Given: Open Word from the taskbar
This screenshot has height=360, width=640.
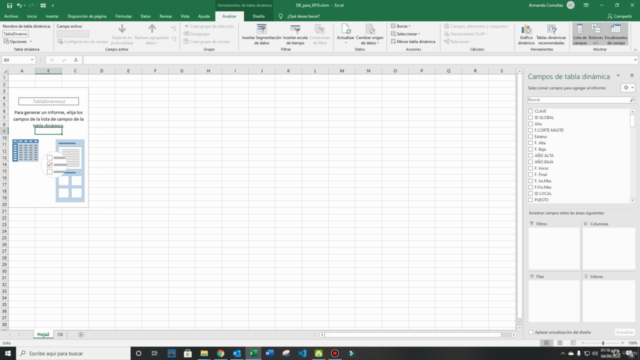Looking at the screenshot, I should pos(269,353).
